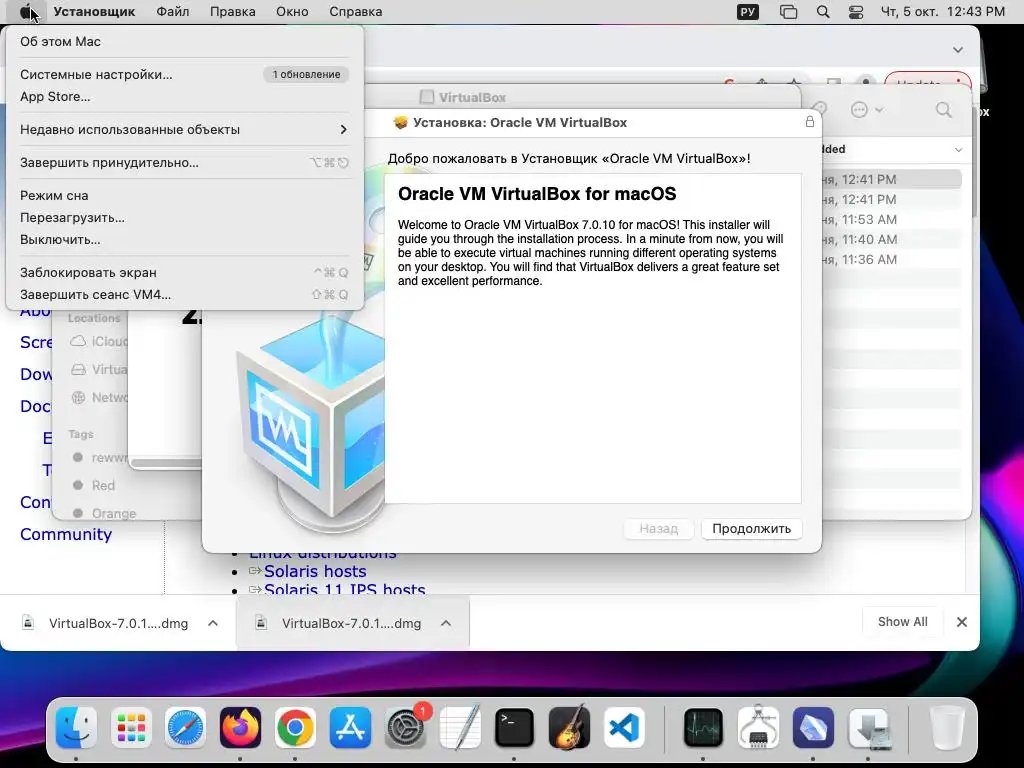Open the Solaris hosts link
Screen dimensions: 1024x768
pos(315,571)
